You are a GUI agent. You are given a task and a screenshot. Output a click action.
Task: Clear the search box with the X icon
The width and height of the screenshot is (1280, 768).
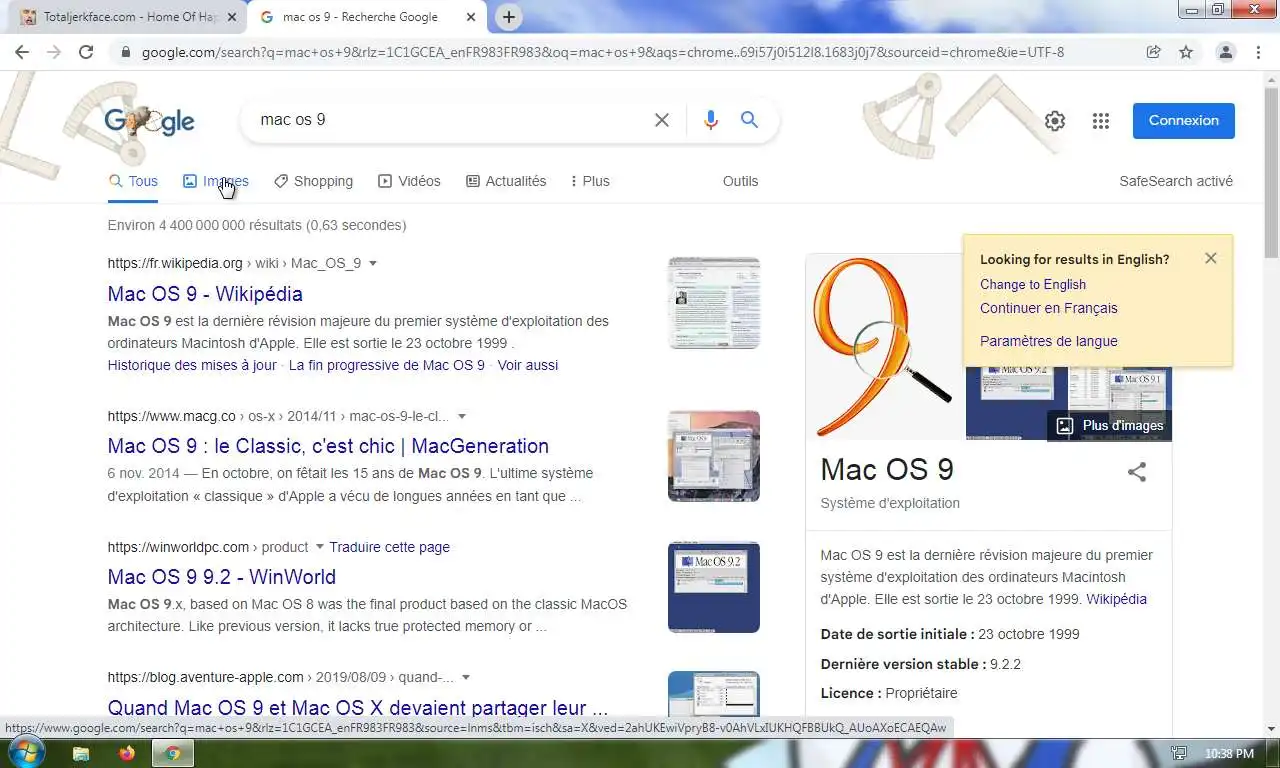pos(661,120)
